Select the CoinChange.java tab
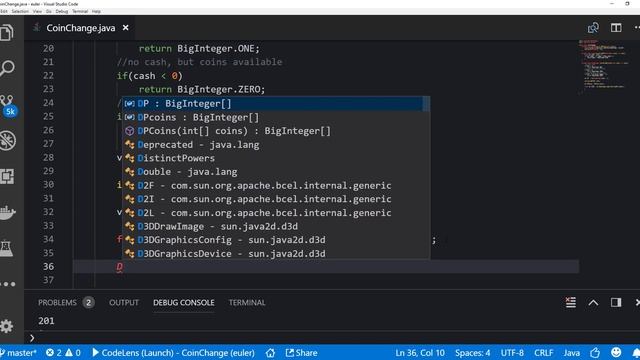Screen dimensions: 640x360 point(80,28)
